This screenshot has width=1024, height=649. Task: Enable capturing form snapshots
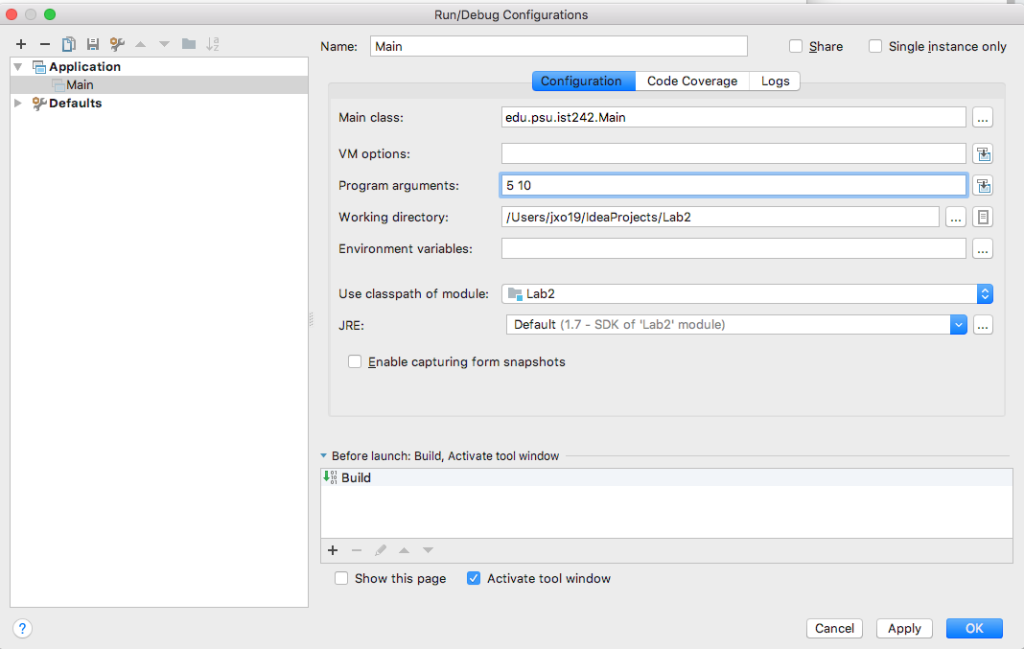coord(355,362)
